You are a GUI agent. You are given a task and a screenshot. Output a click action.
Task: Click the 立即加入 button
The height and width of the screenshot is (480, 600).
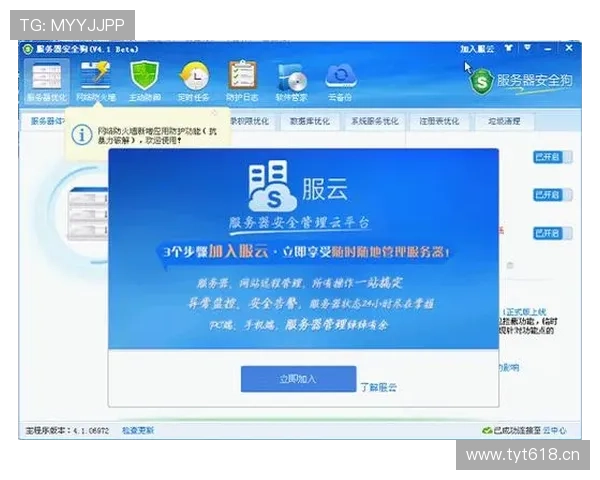[x=298, y=379]
